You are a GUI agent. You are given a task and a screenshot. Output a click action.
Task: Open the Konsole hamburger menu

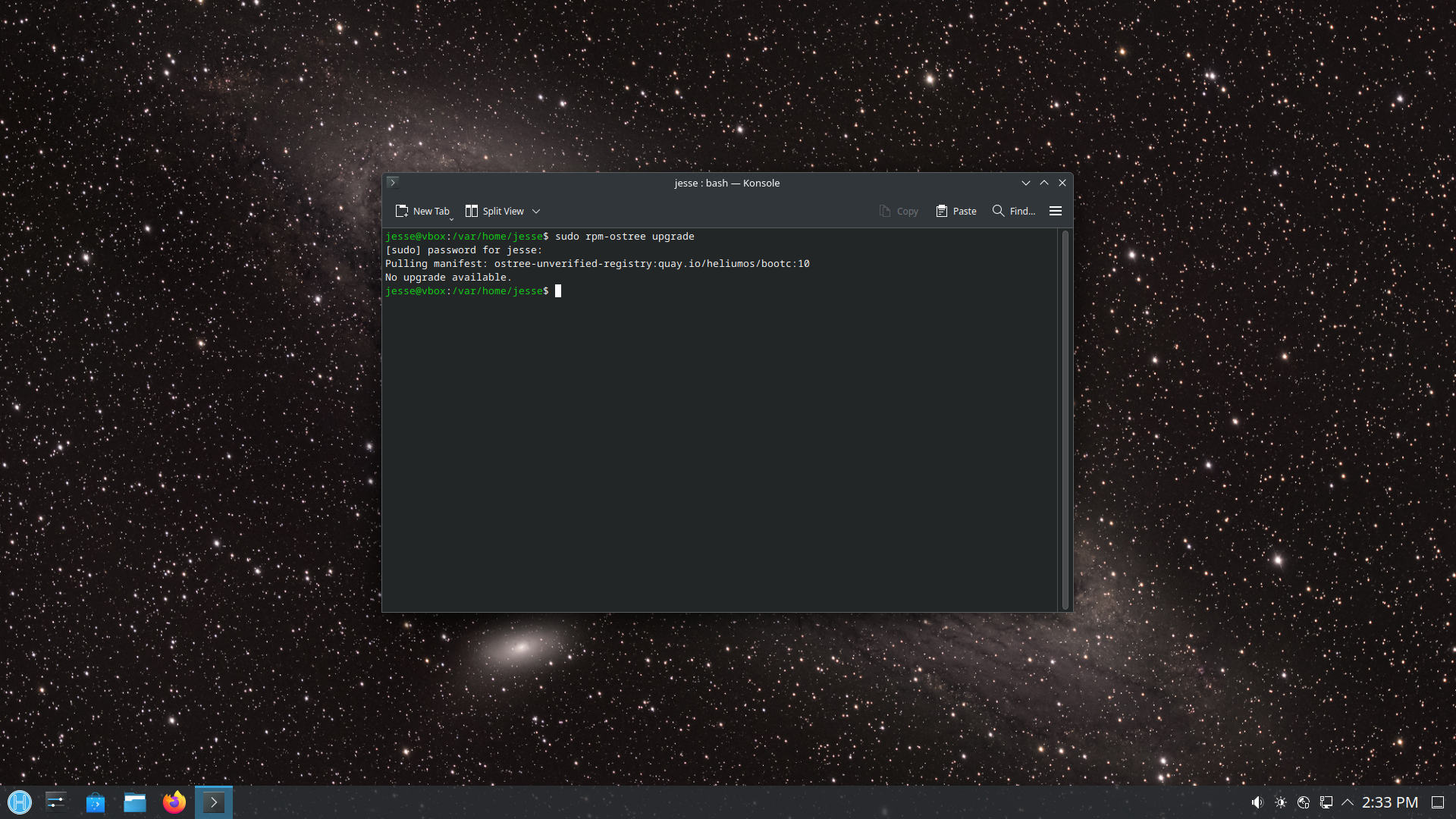pyautogui.click(x=1056, y=212)
